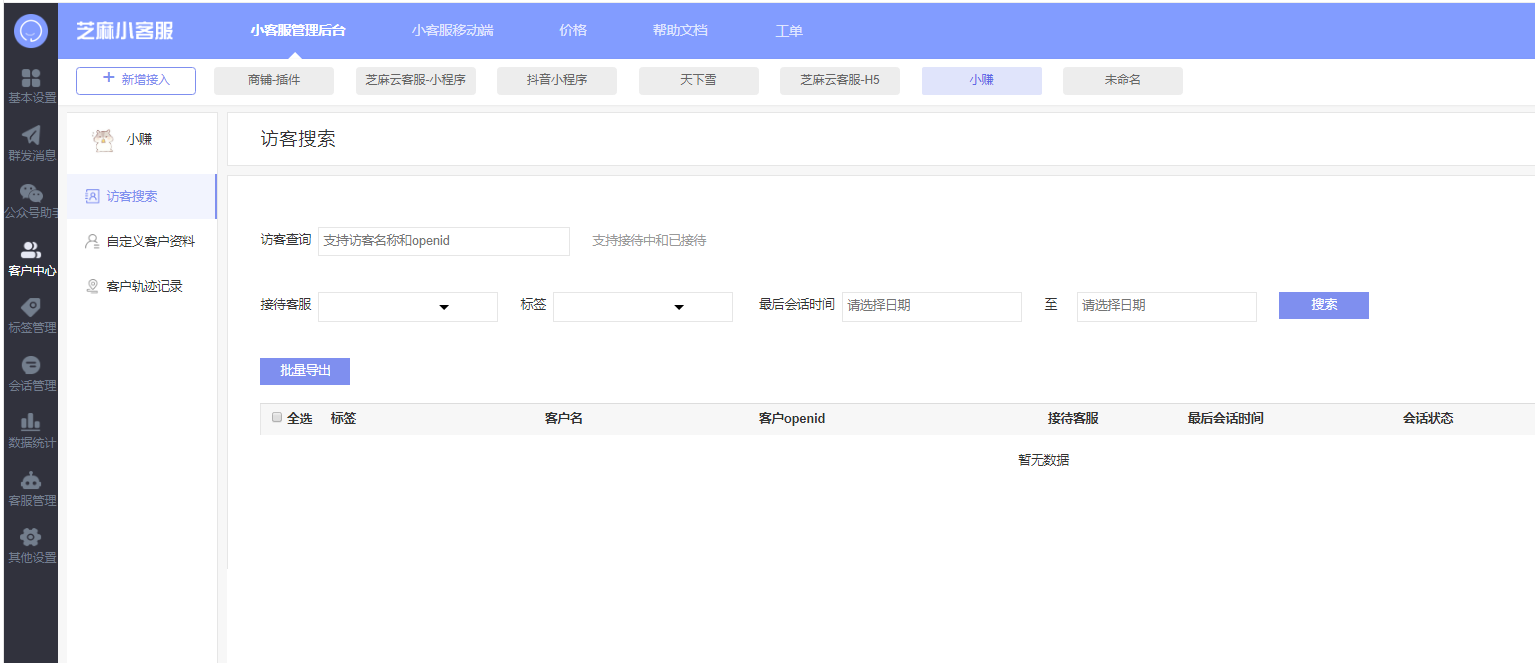Click the round app logo icon
Screen dimensions: 1535x663
tap(31, 30)
